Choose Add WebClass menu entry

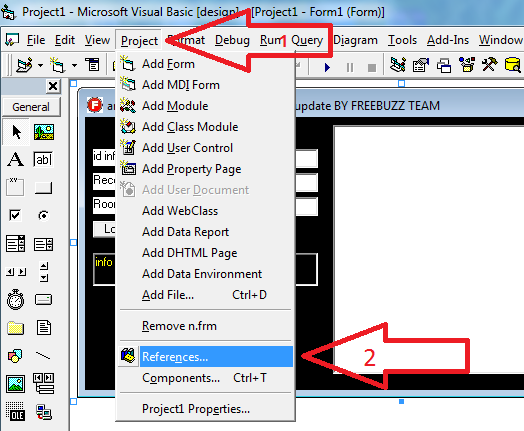tap(205, 211)
